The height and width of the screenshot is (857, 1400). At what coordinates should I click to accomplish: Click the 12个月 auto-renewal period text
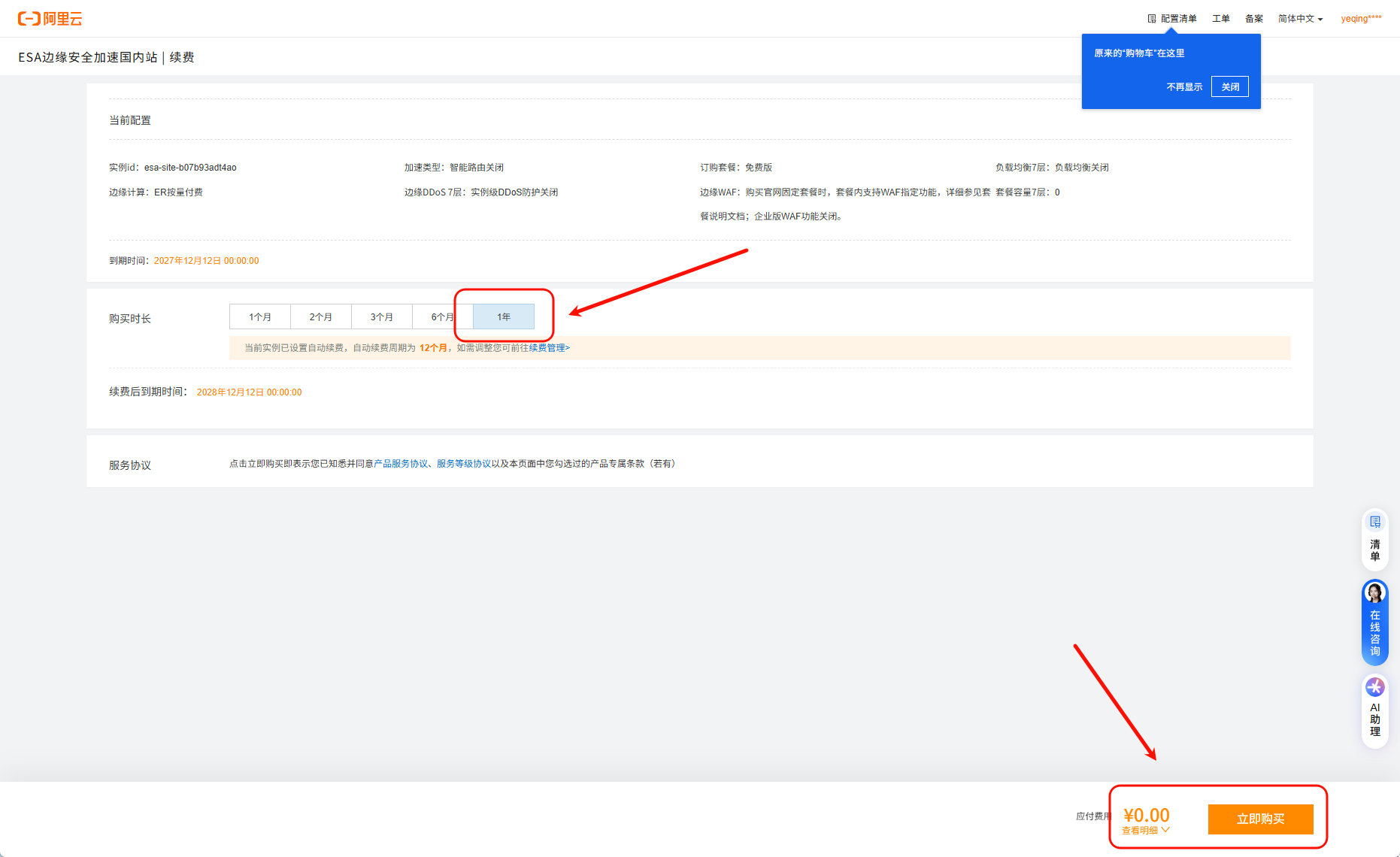coord(433,348)
